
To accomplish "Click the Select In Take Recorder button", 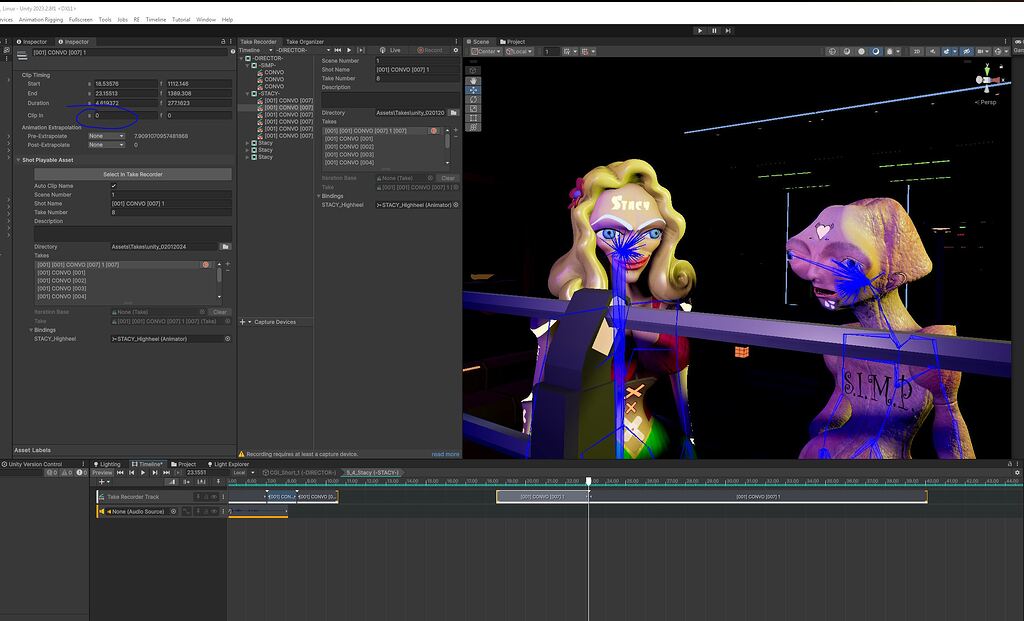I will coord(132,174).
